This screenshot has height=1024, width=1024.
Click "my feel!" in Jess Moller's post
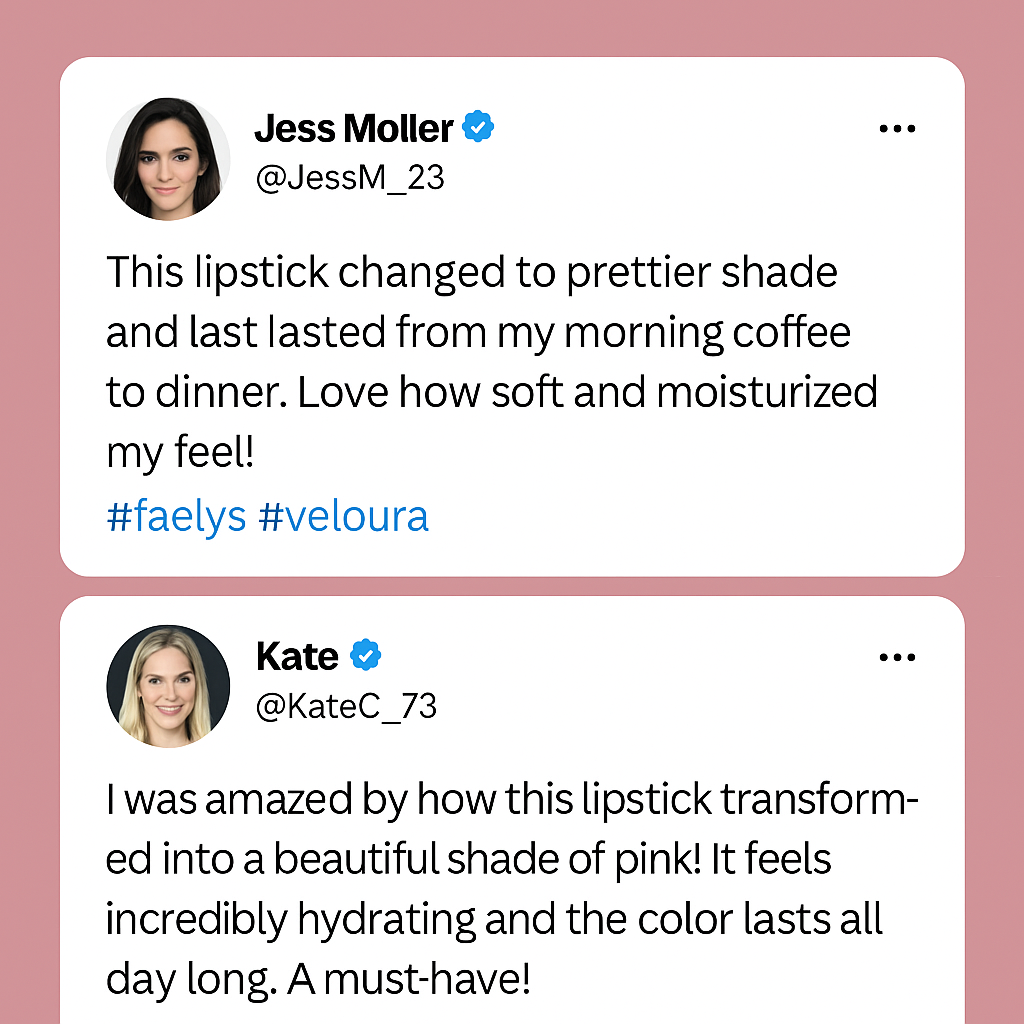(x=181, y=453)
